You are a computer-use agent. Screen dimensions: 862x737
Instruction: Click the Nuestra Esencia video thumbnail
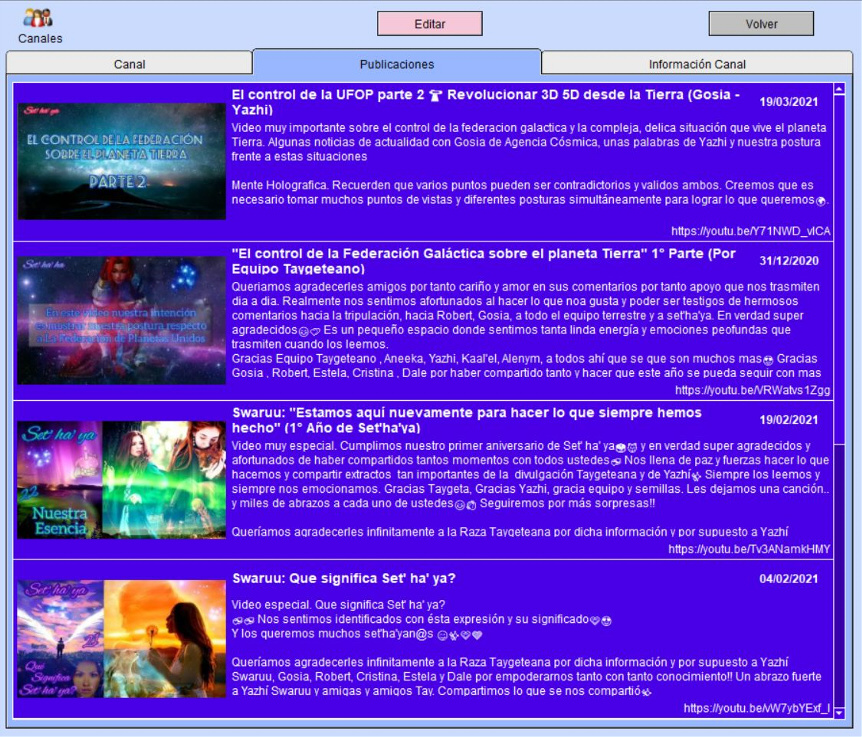point(122,479)
